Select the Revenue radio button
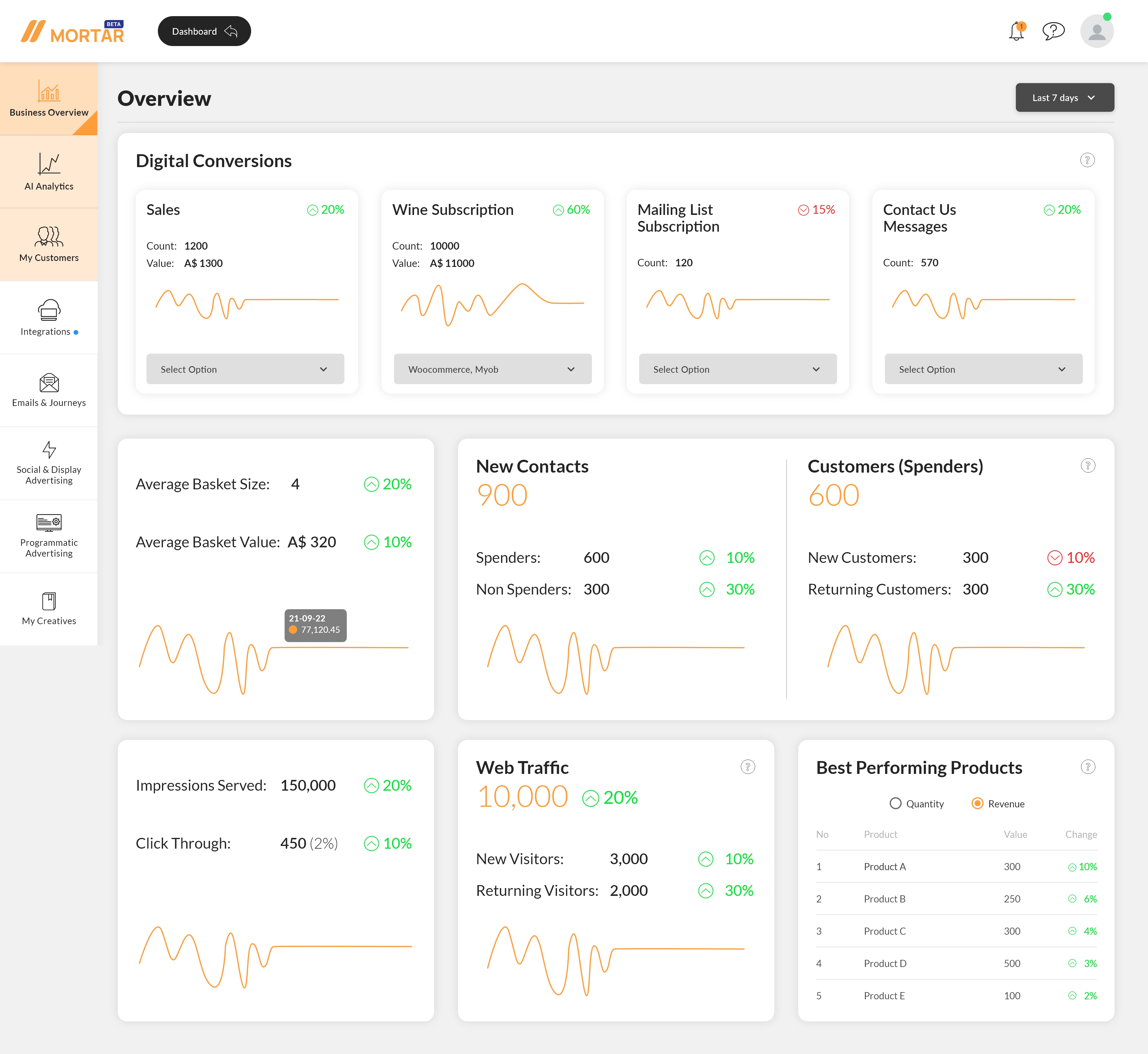Screen dimensions: 1148x1054 point(977,803)
